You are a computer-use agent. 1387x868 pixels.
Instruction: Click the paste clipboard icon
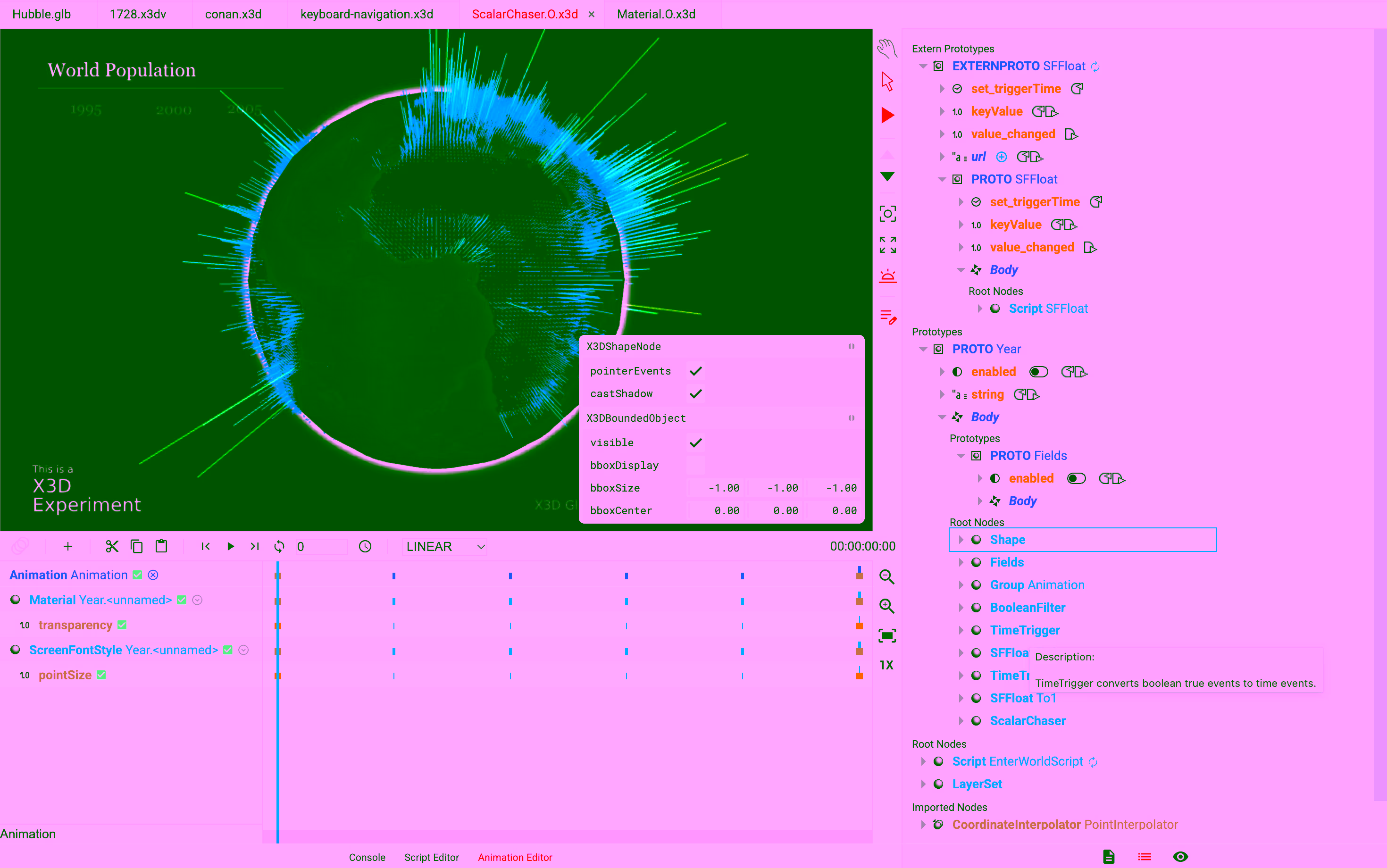pos(161,547)
